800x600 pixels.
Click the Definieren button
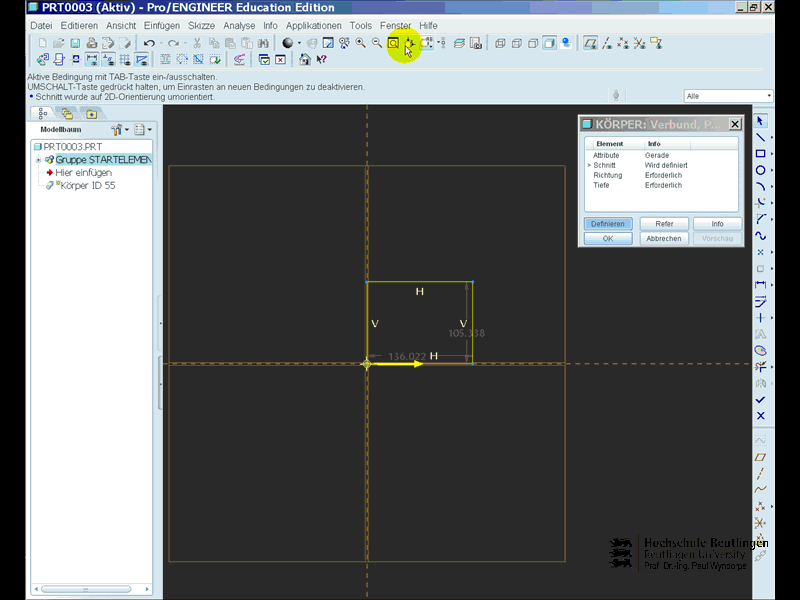pos(608,224)
